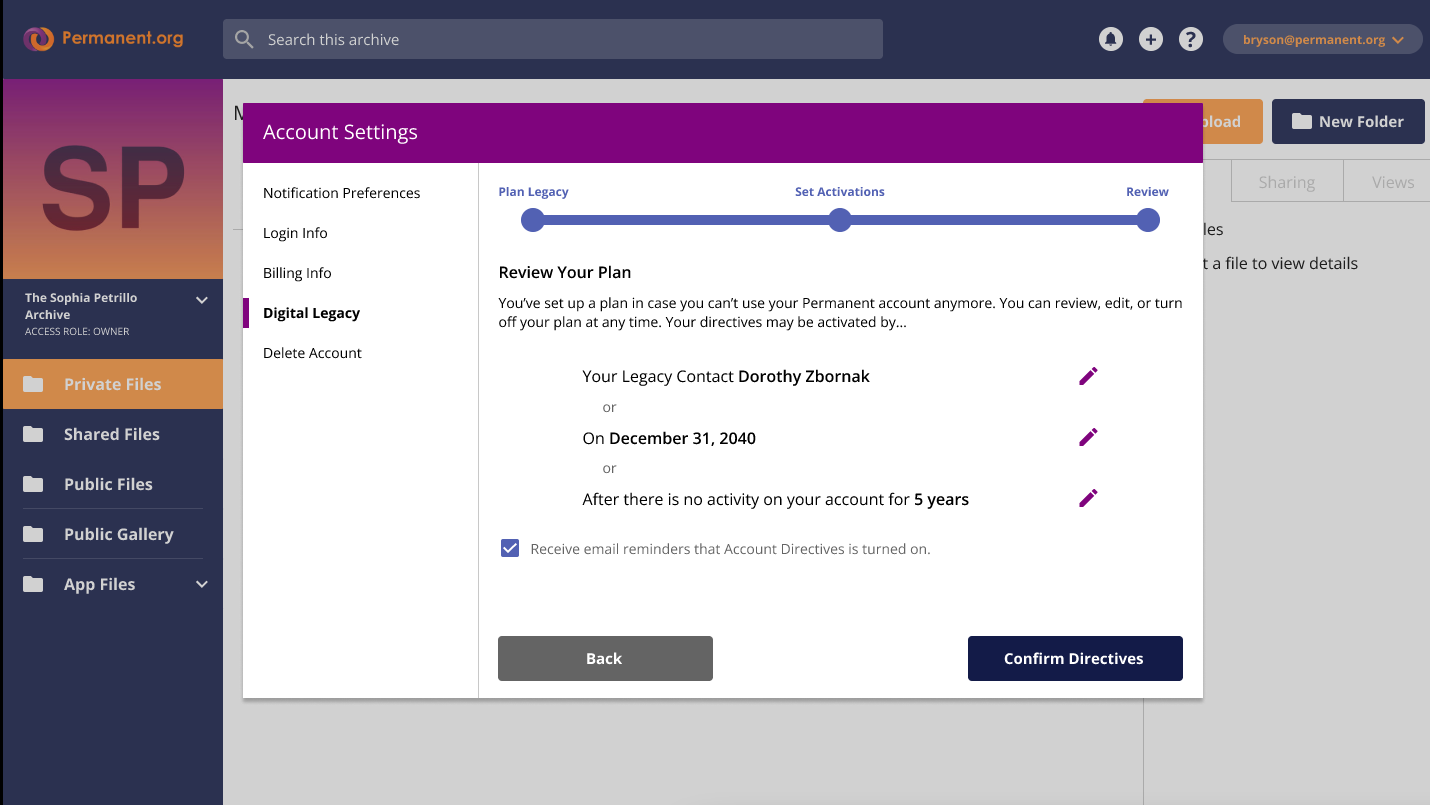This screenshot has width=1430, height=805.
Task: Jump to Set Activations progress step
Action: pos(840,220)
